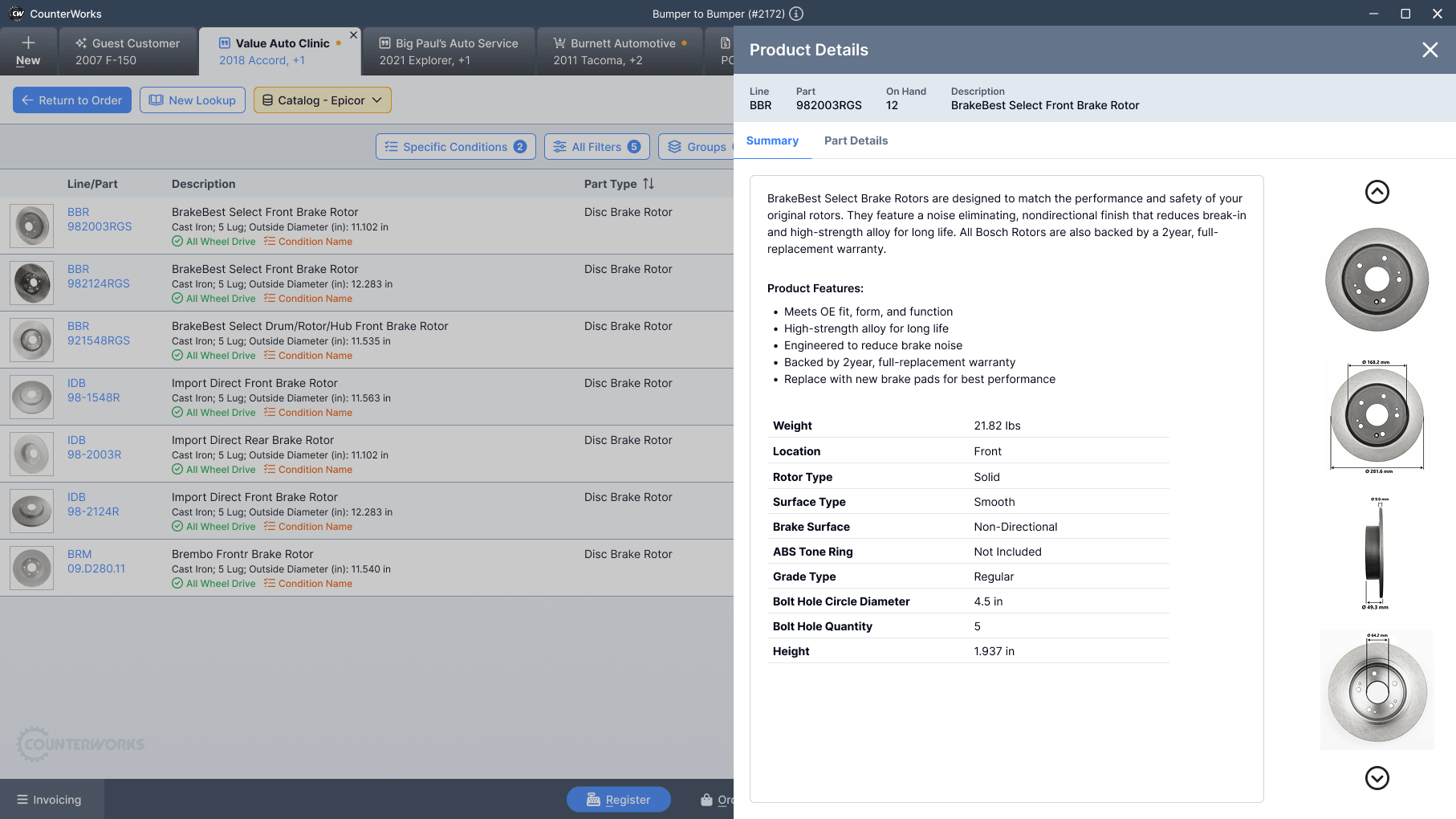
Task: Open a New customer tab with plus icon
Action: click(28, 51)
